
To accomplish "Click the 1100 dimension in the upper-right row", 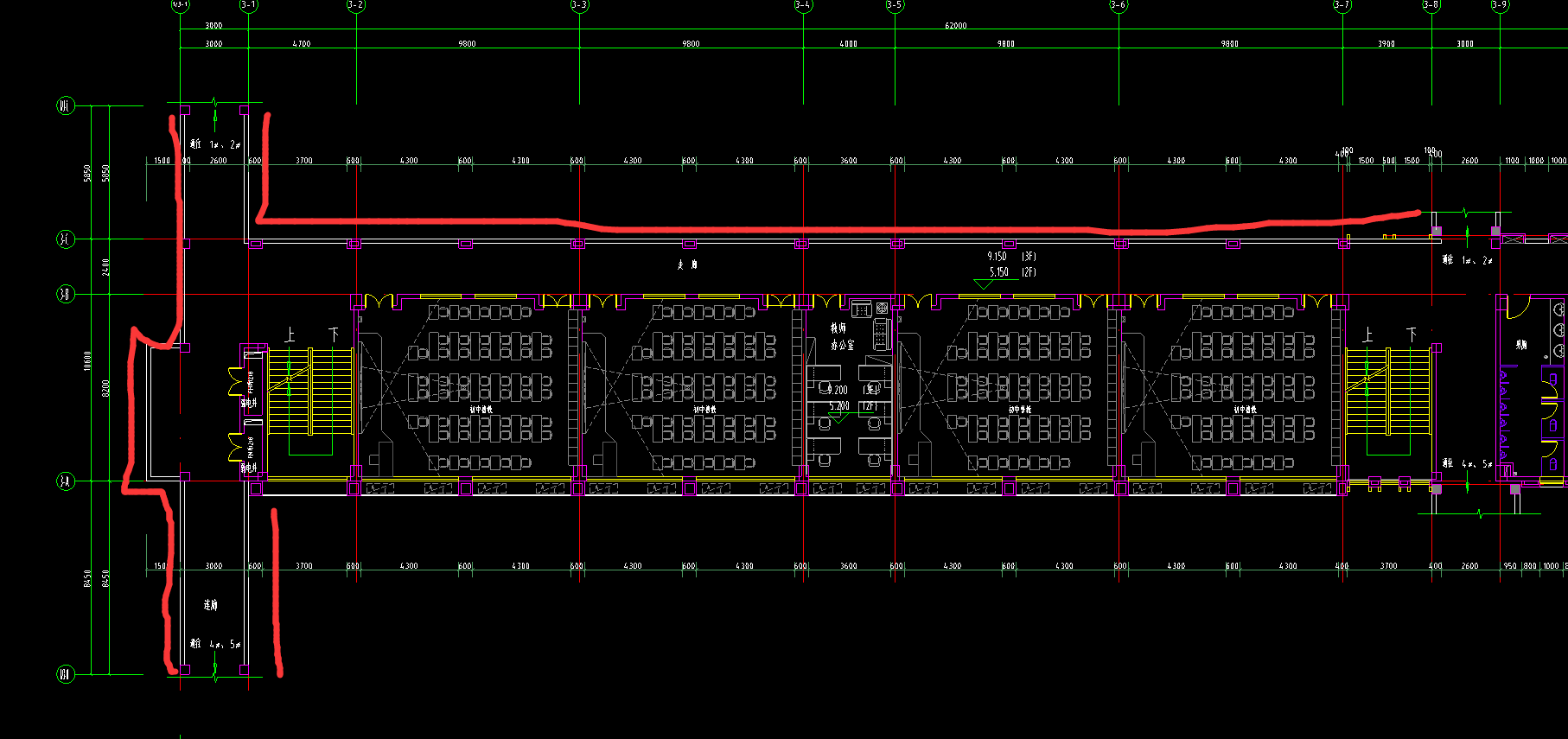I will [x=1512, y=161].
